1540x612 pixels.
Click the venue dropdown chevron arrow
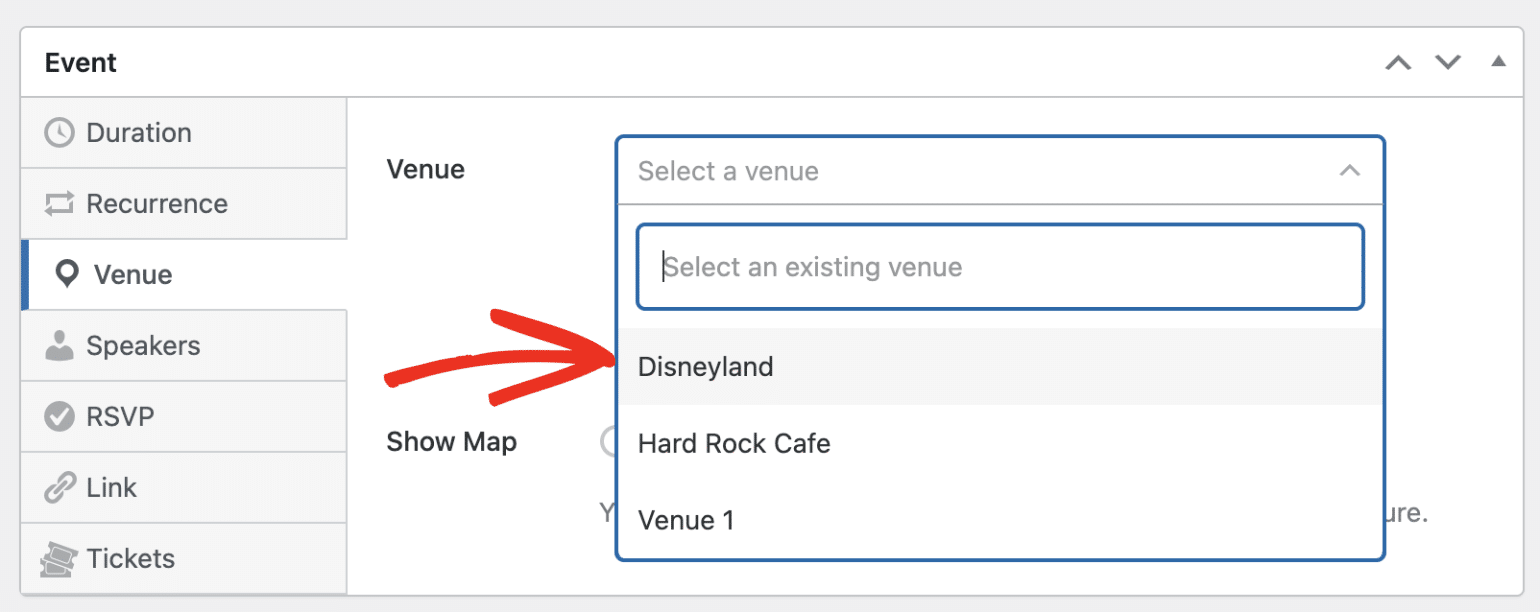coord(1349,171)
